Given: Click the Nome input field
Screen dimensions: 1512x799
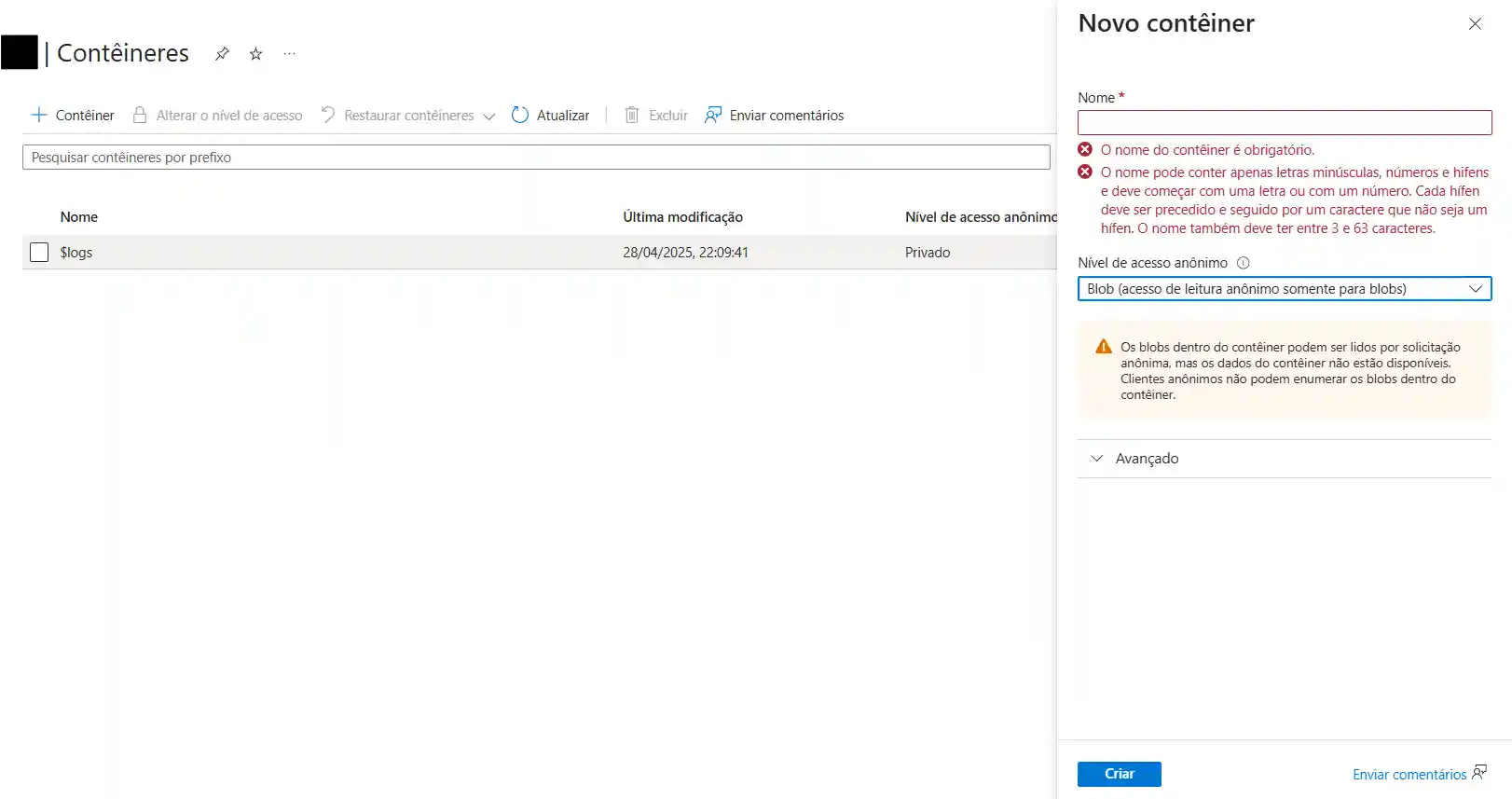Looking at the screenshot, I should click(1284, 123).
